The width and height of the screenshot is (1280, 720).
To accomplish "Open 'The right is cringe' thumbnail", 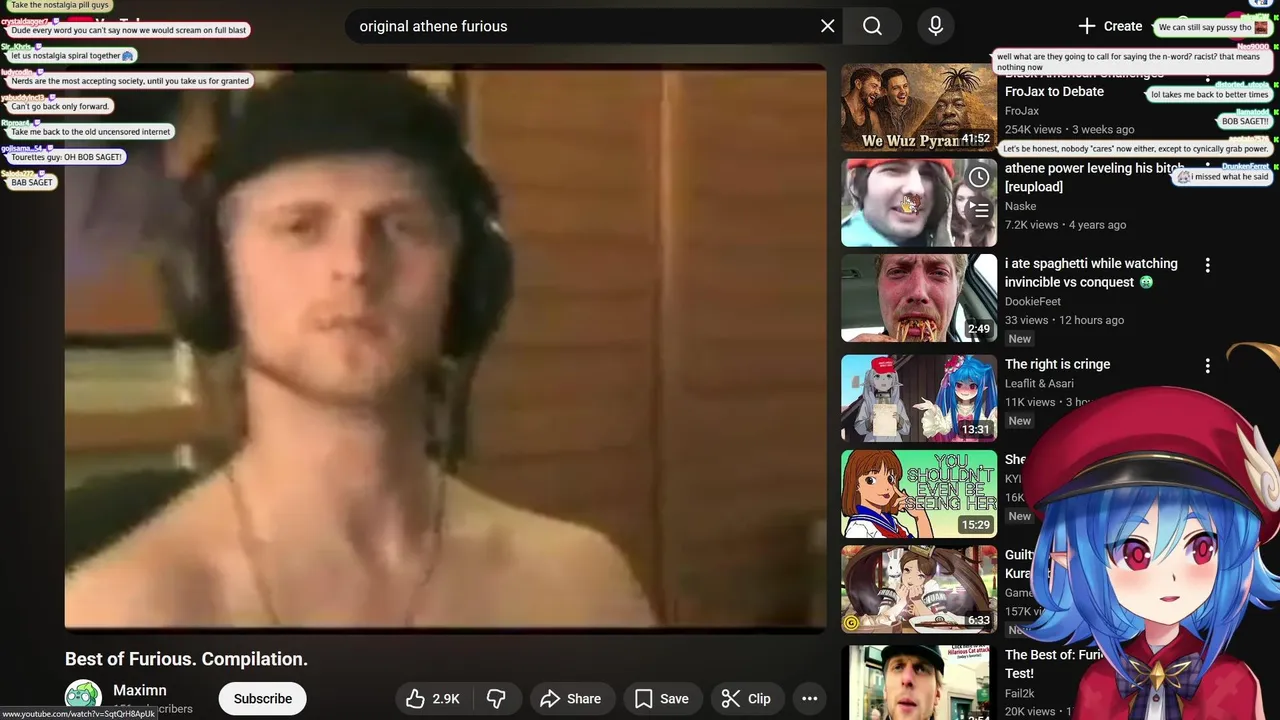I will (x=919, y=398).
